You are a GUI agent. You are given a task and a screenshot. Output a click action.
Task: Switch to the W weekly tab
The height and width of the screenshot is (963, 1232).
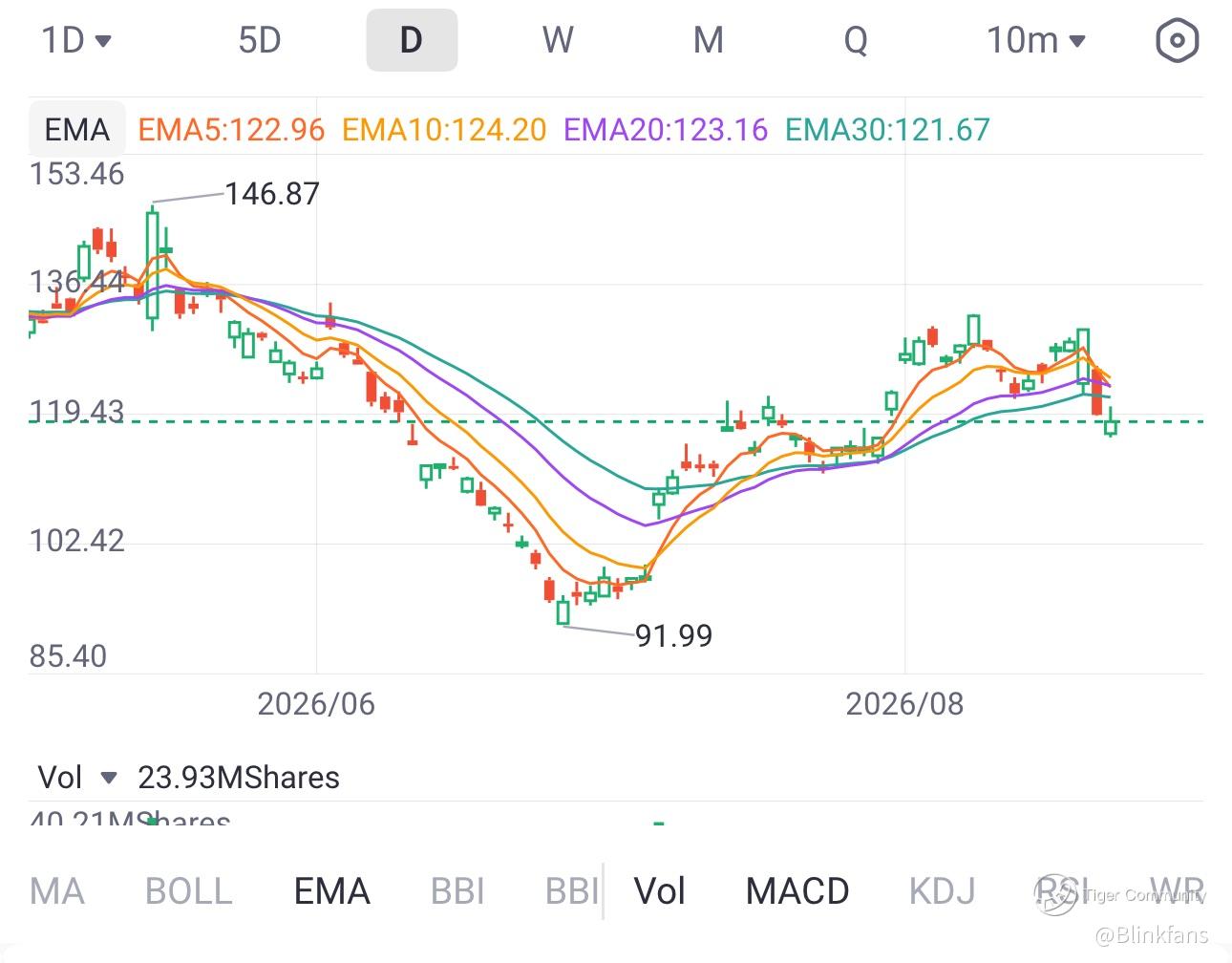[558, 41]
